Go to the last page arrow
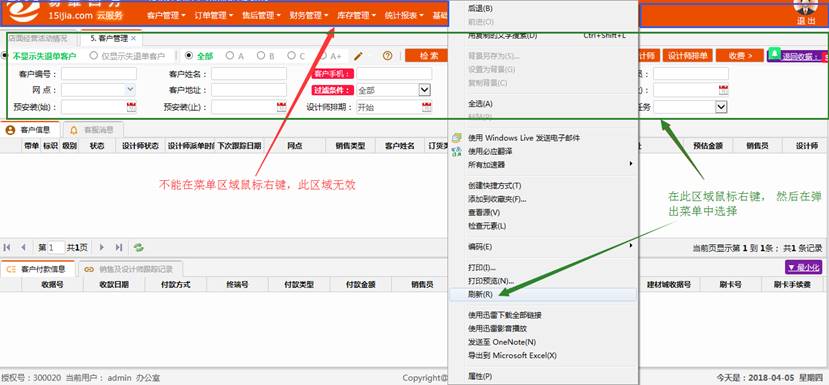Viewport: 829px width, 385px height. tap(119, 247)
